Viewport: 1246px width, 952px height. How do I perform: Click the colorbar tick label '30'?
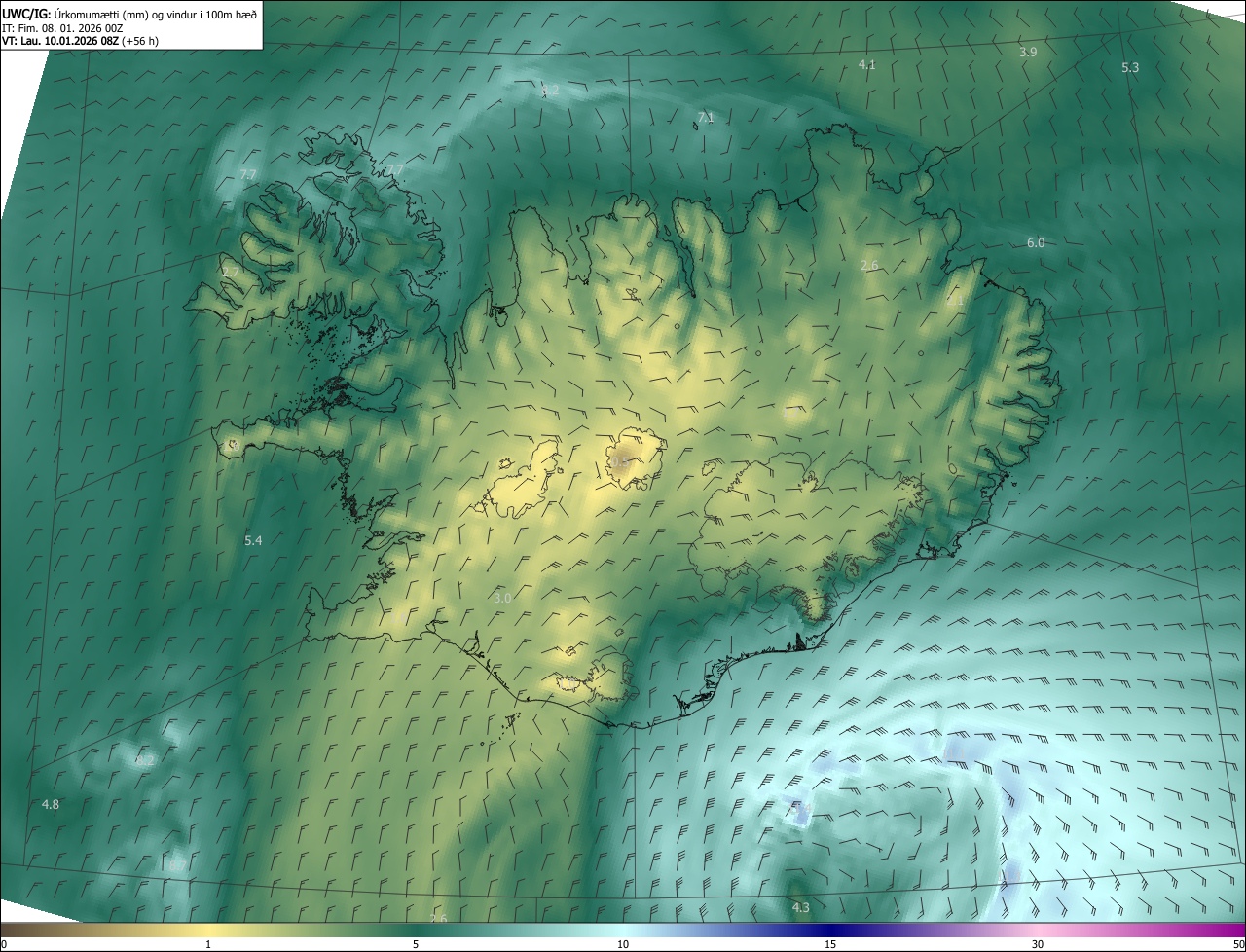click(x=1038, y=944)
